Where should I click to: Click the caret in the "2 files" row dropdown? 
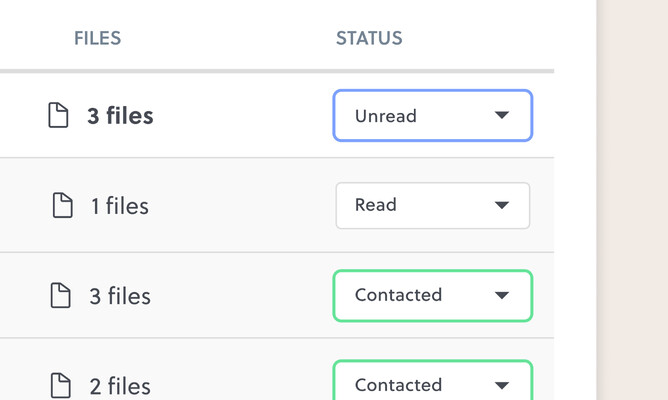pyautogui.click(x=502, y=385)
